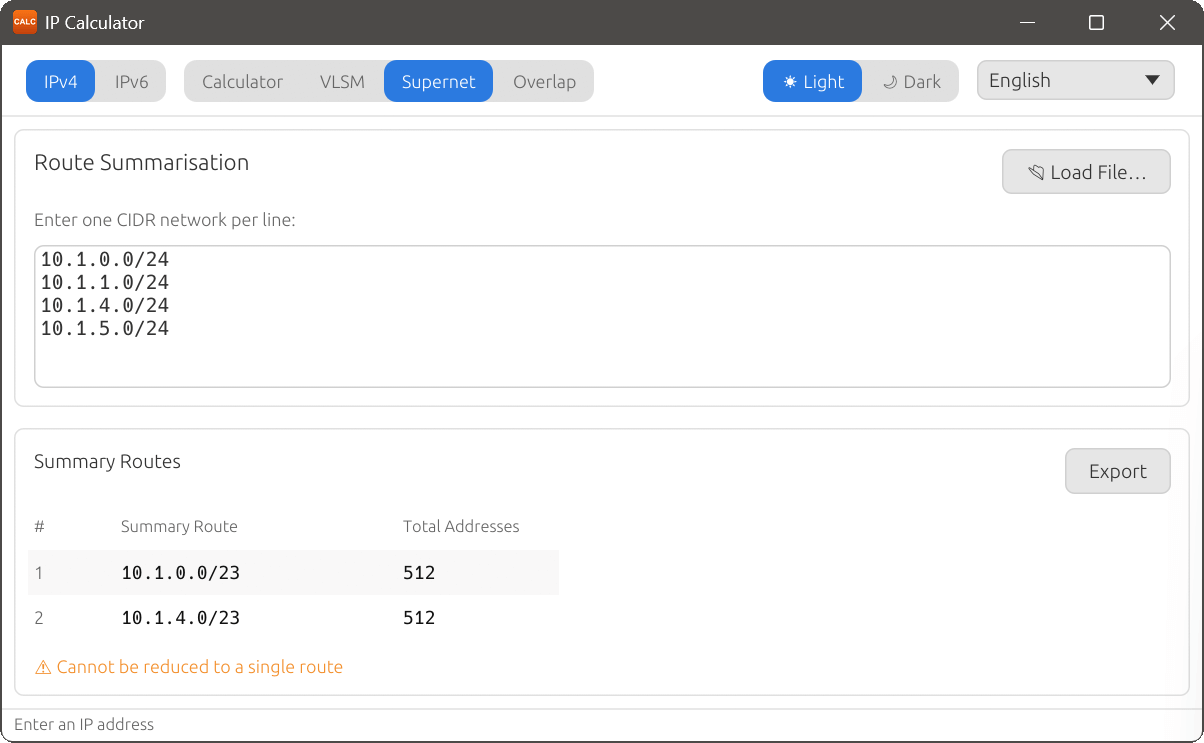Switch to IPv4 mode
The width and height of the screenshot is (1204, 743).
61,82
